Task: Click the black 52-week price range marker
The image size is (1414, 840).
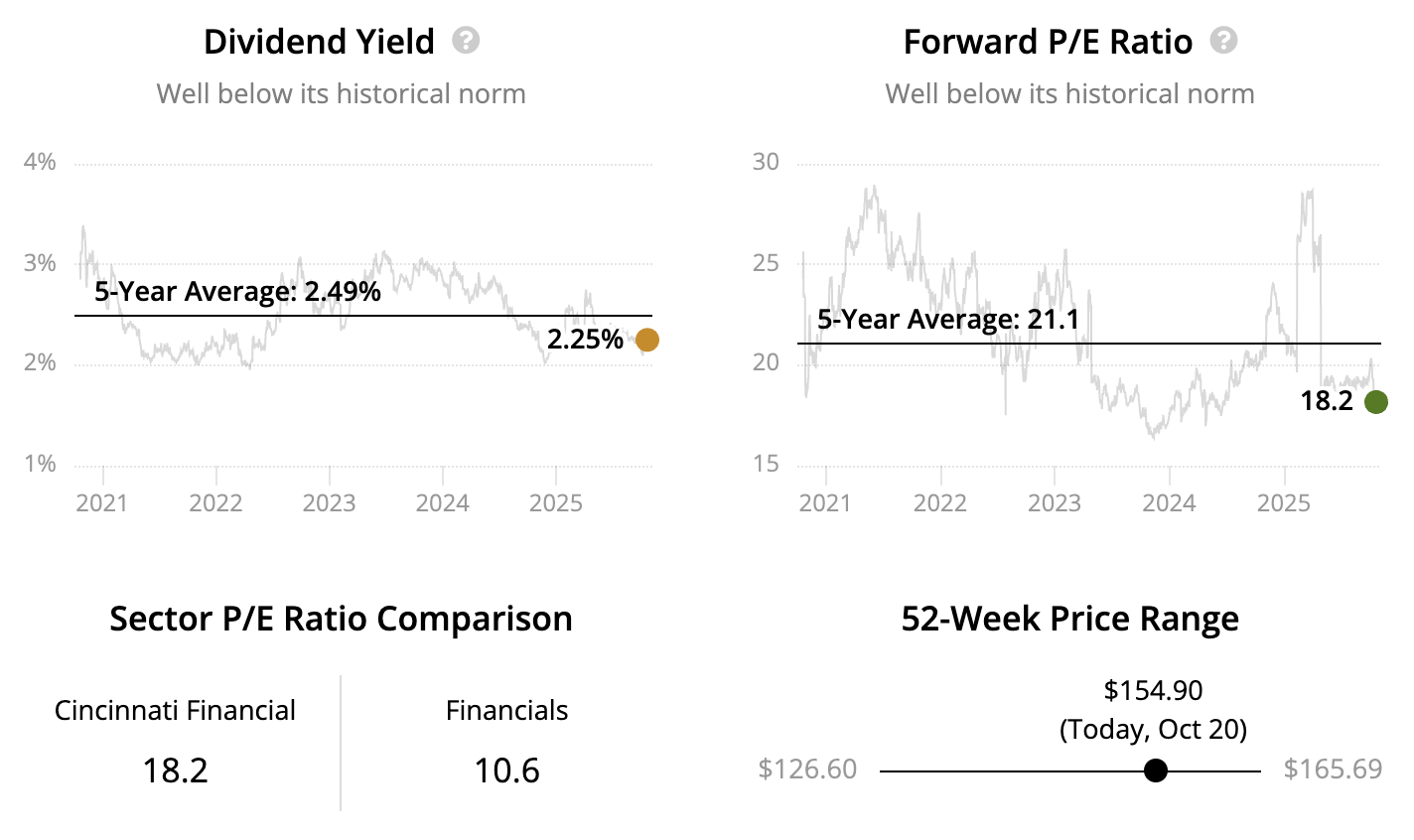Action: 1155,770
